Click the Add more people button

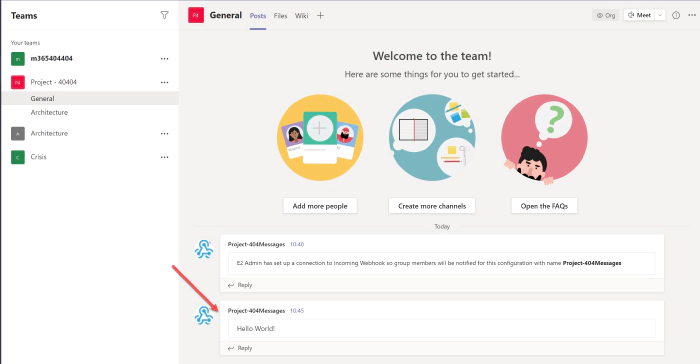320,206
